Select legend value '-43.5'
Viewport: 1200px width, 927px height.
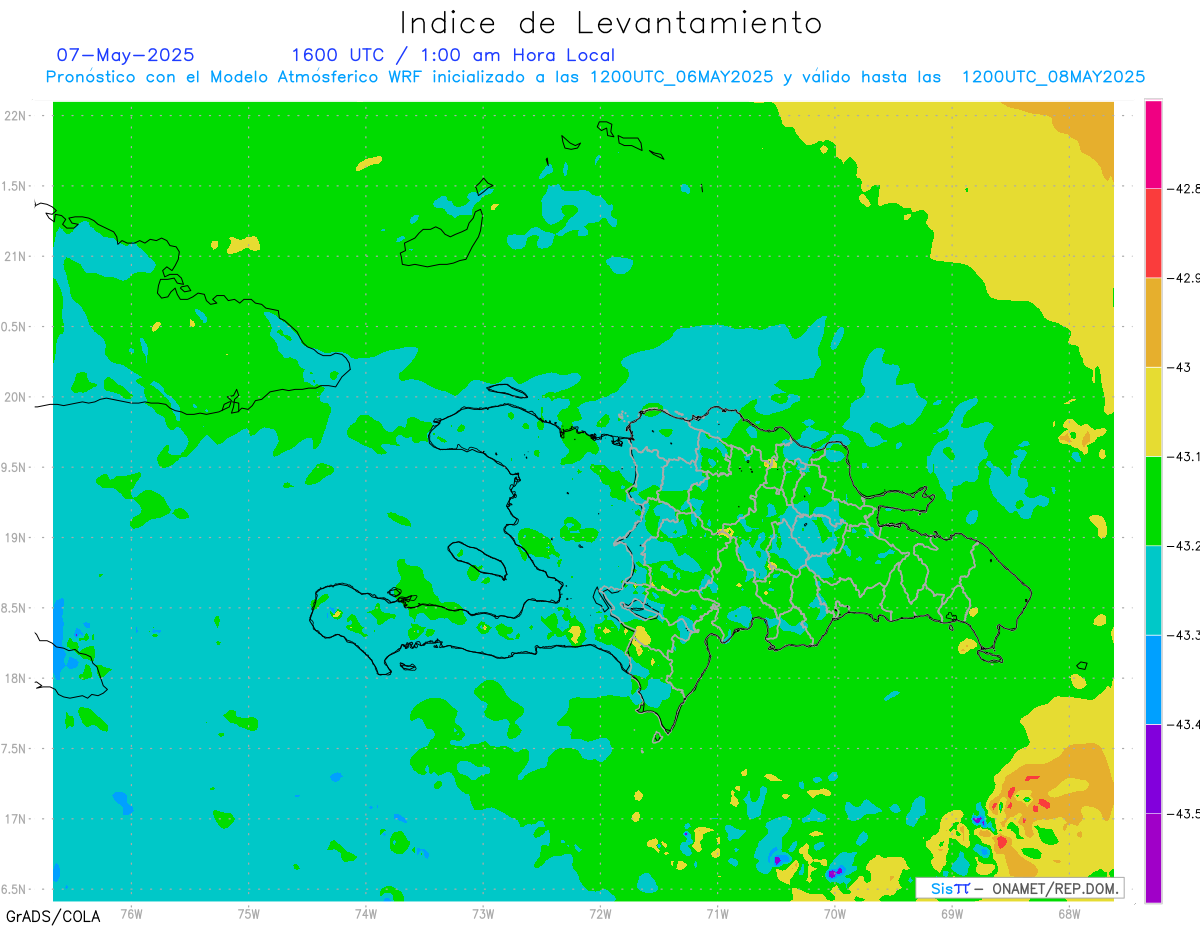pos(1185,813)
